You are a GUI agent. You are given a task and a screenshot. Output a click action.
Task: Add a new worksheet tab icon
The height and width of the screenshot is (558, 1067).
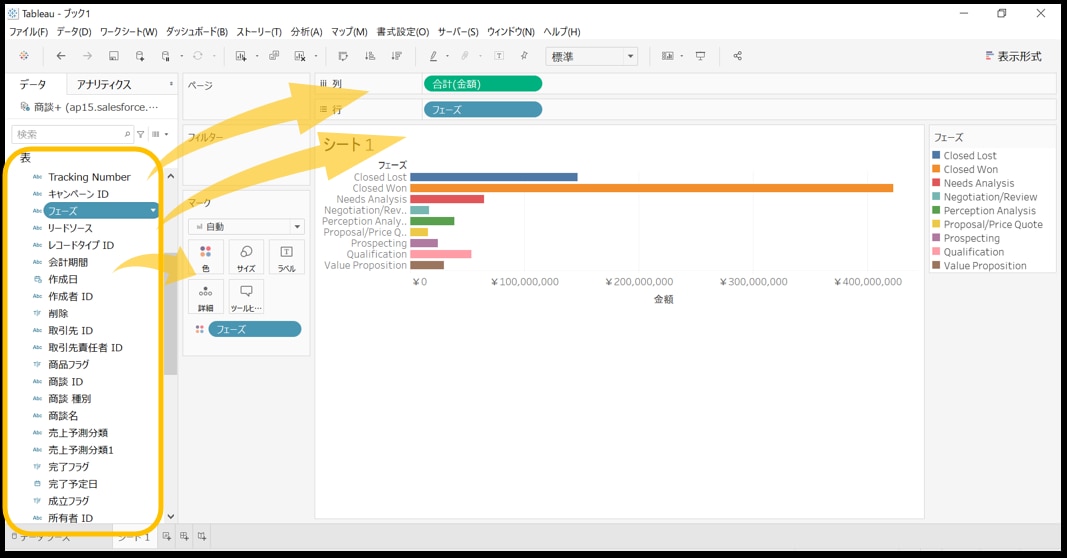tap(167, 536)
